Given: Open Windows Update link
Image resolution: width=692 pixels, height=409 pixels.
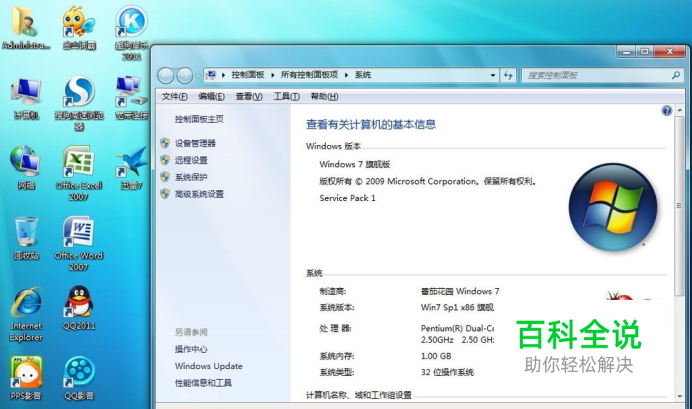Looking at the screenshot, I should point(208,366).
